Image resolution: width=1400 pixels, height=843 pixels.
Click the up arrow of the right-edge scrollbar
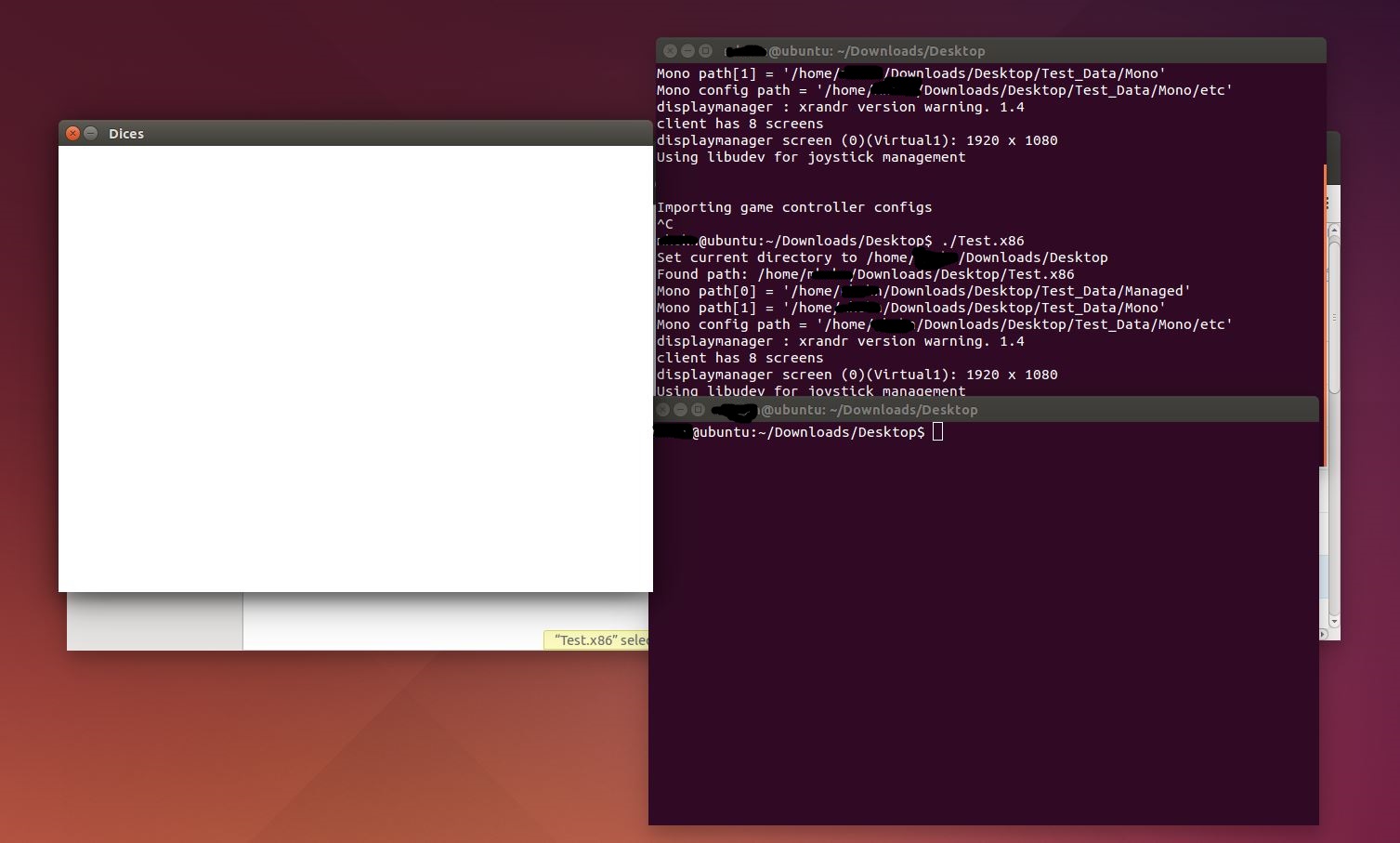tap(1335, 229)
